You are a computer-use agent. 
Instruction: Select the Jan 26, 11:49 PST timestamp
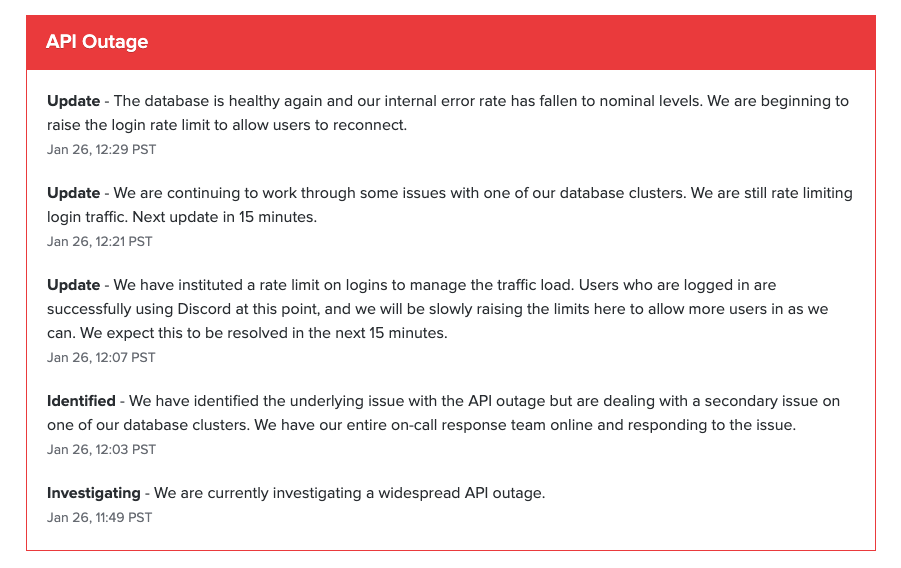point(99,517)
